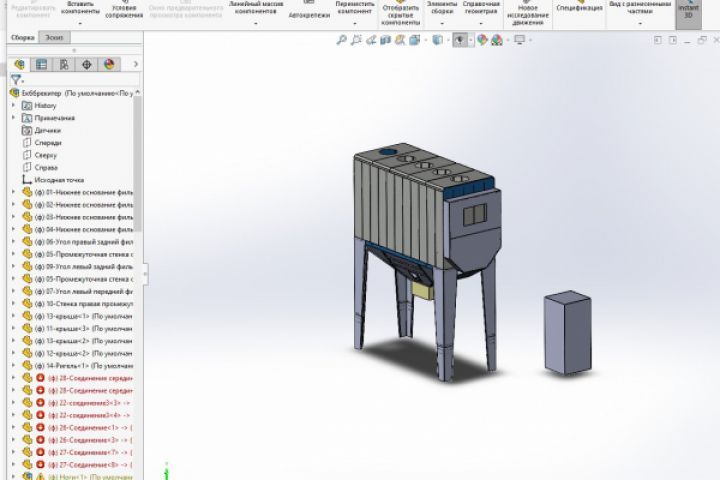Select 27-Соединение<8> component row
Image resolution: width=720 pixels, height=480 pixels.
pos(77,465)
